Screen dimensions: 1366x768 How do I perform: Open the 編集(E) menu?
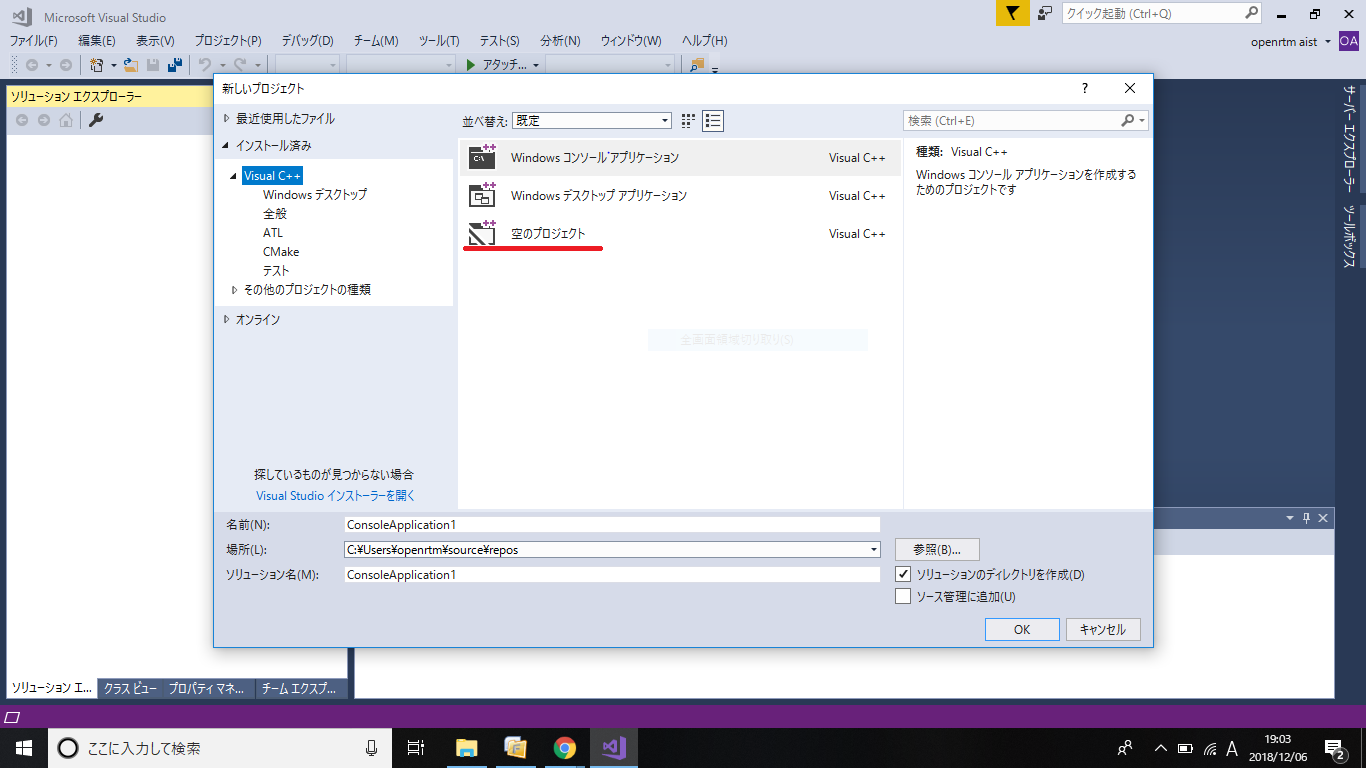[97, 41]
